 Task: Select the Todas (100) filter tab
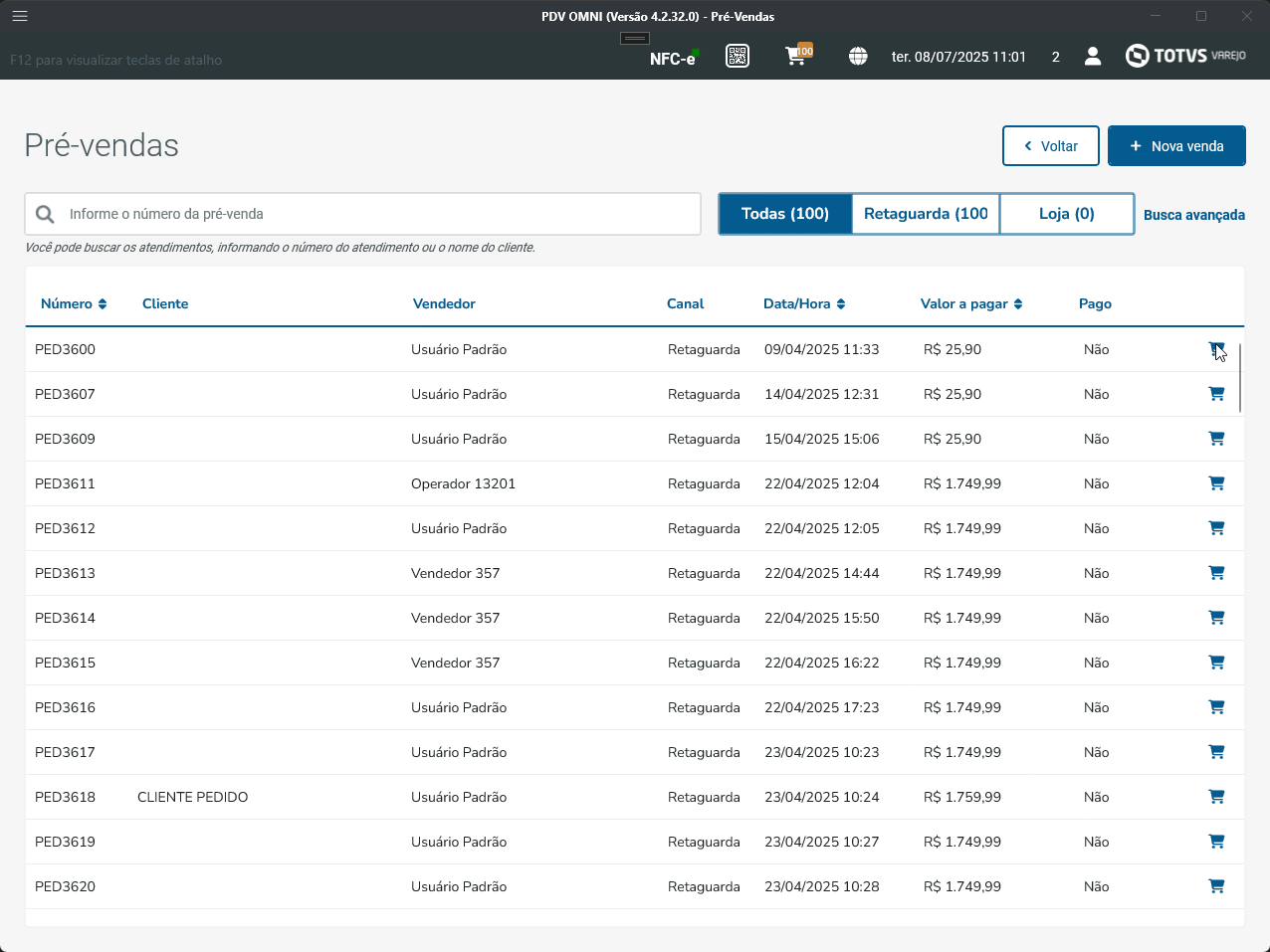(785, 214)
